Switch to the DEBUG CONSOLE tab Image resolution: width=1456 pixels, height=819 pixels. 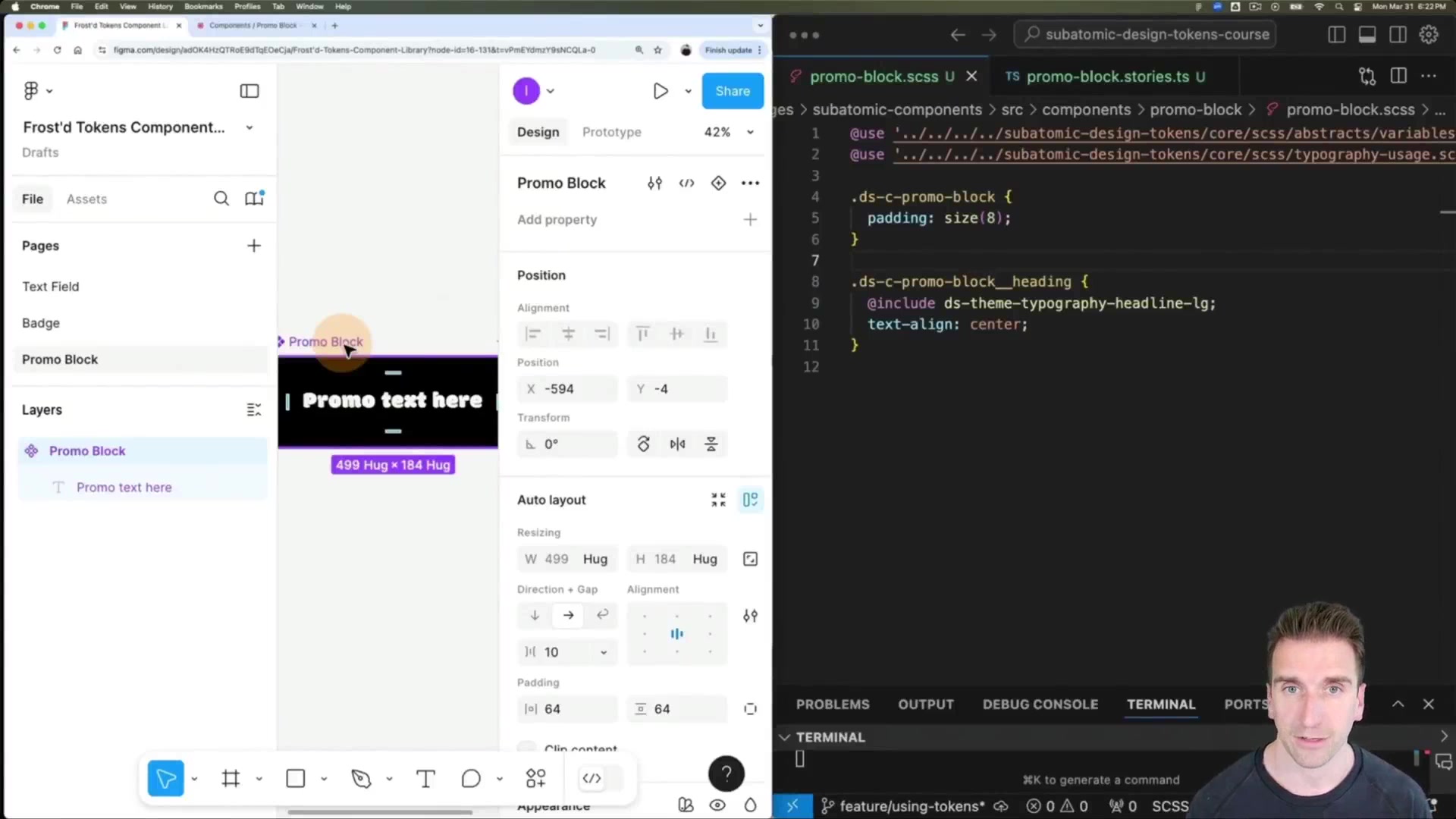coord(1040,704)
